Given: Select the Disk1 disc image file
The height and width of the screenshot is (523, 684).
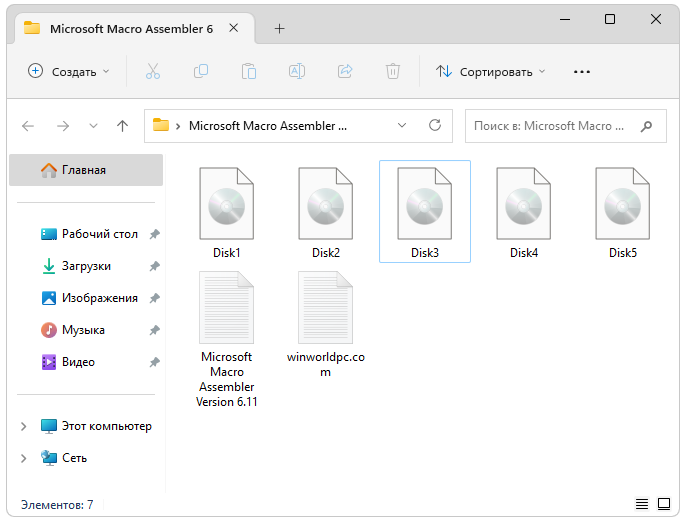Looking at the screenshot, I should [226, 212].
